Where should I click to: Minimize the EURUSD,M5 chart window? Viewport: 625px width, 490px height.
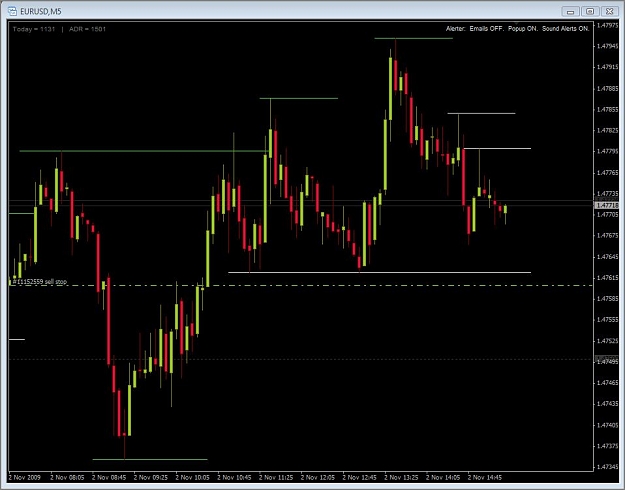[x=571, y=11]
